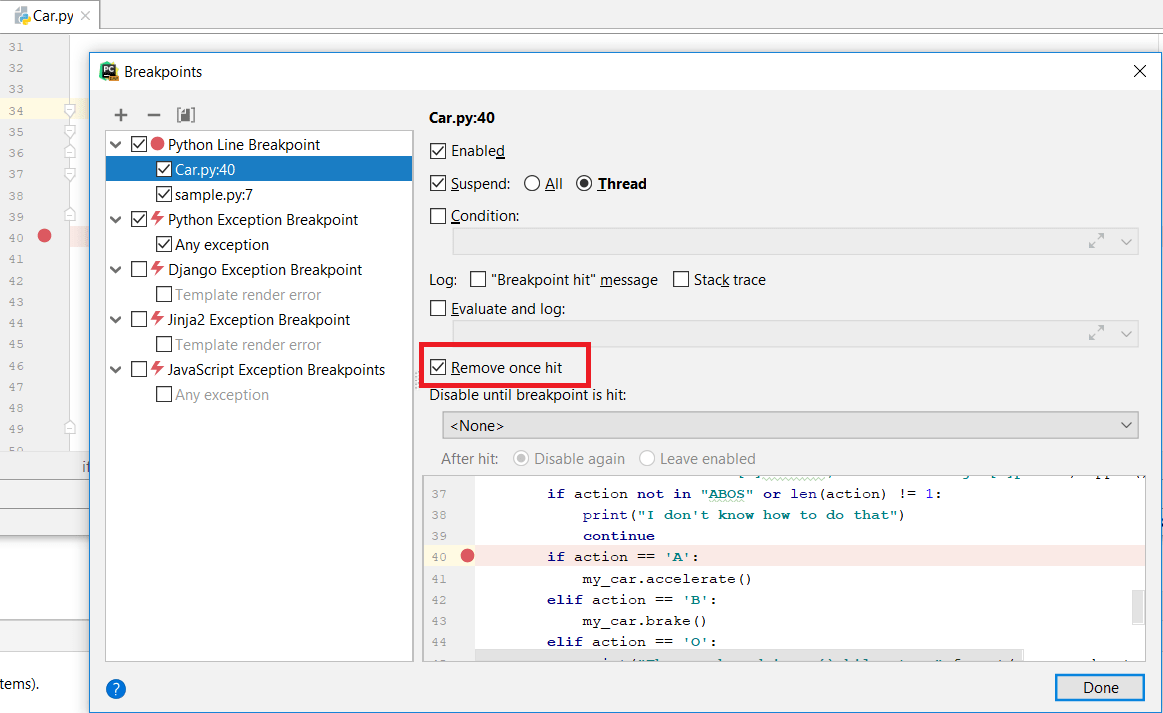Toggle the Suspend checkbox
Screen dimensions: 1163x713
[438, 183]
